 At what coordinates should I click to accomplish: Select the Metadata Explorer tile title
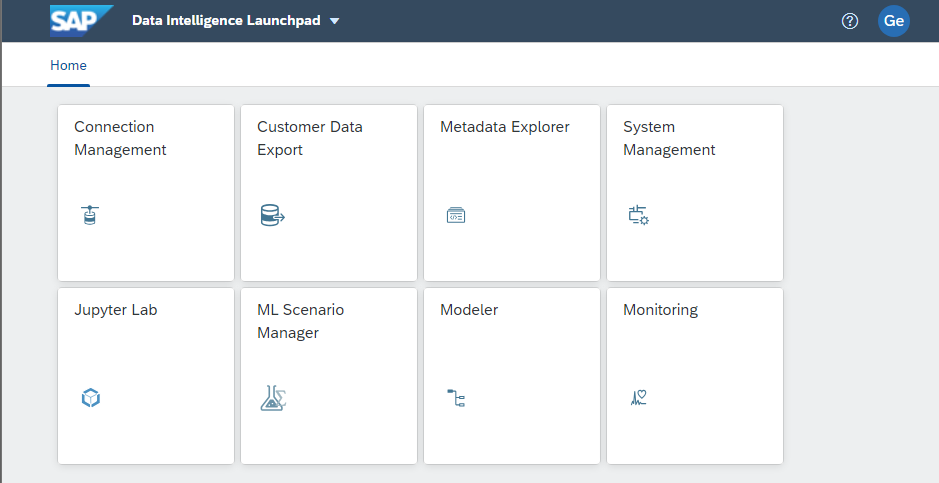pos(504,127)
